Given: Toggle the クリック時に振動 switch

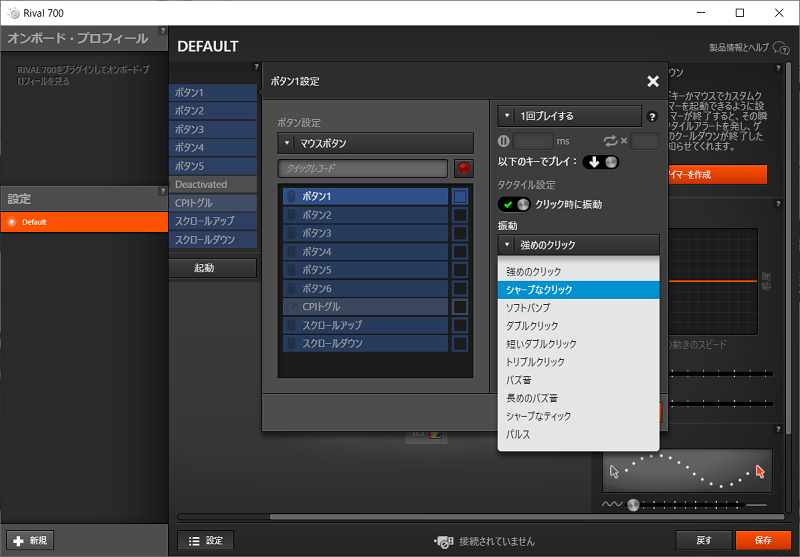Looking at the screenshot, I should [514, 205].
